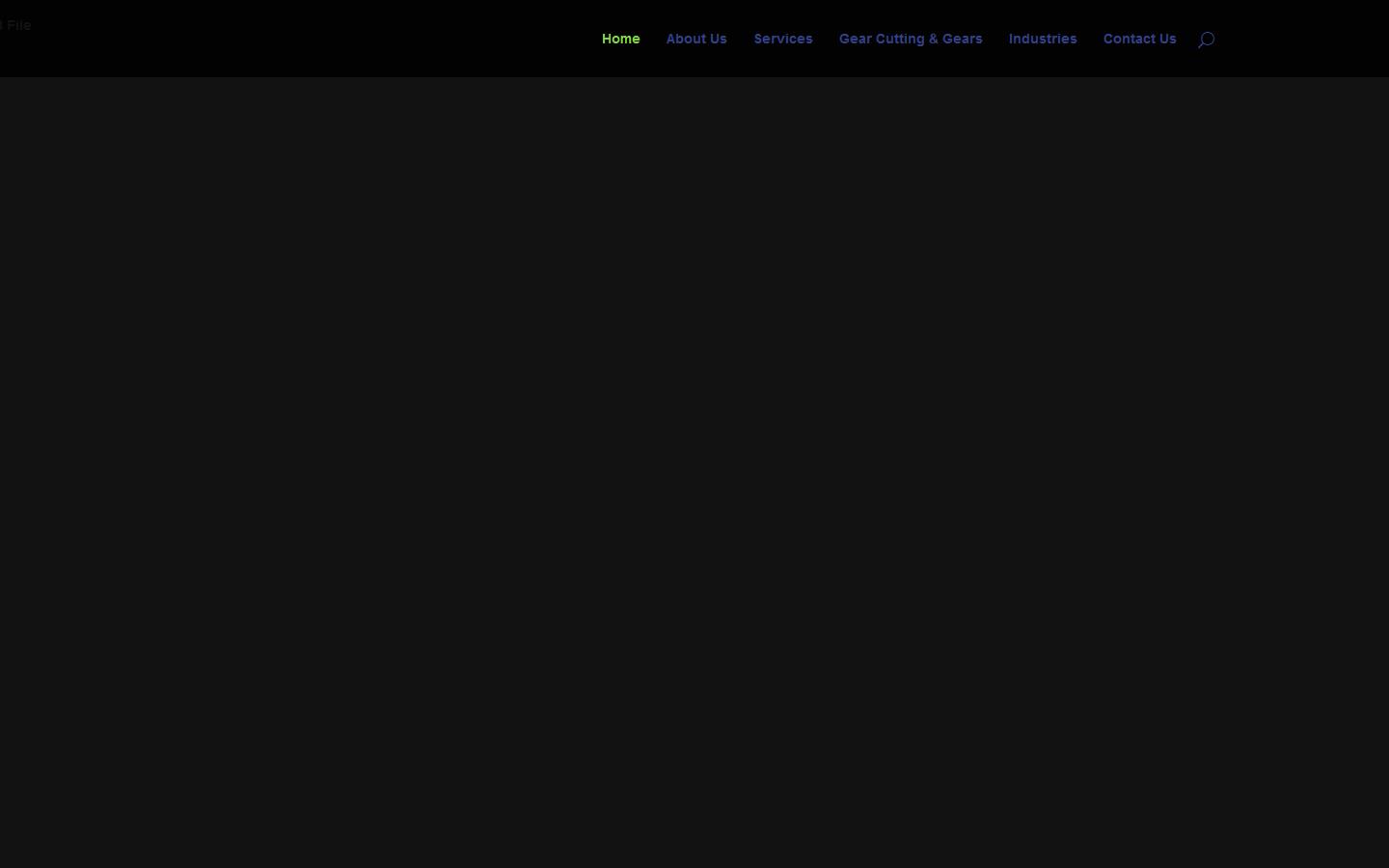Select Home in the navigation menu
The image size is (1389, 868).
[620, 39]
